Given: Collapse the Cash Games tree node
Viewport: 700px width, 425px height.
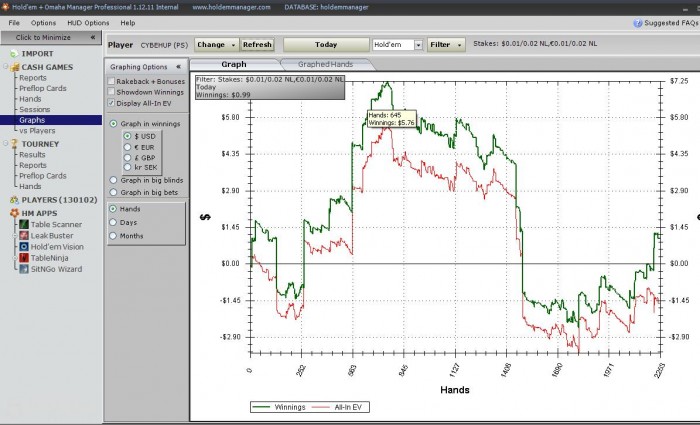Looking at the screenshot, I should 6,67.
